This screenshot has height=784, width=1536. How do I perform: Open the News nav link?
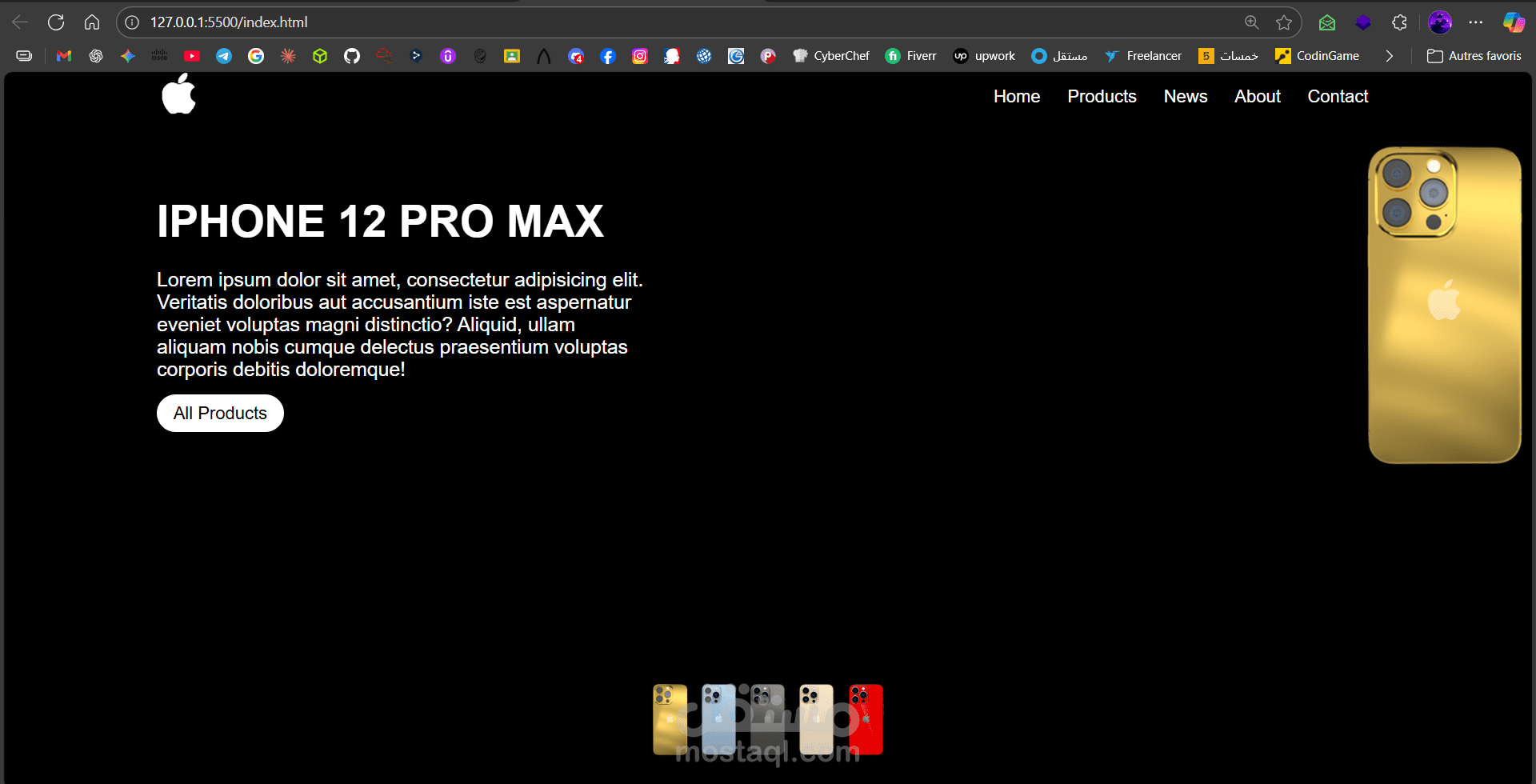tap(1186, 96)
